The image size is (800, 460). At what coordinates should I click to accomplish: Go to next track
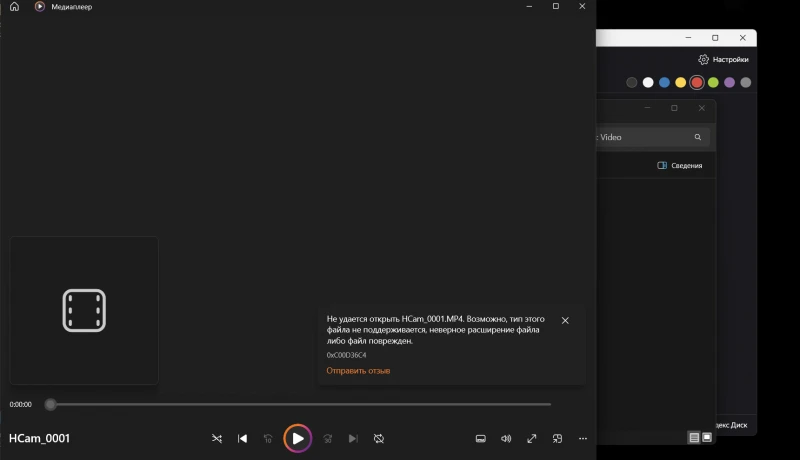[353, 439]
